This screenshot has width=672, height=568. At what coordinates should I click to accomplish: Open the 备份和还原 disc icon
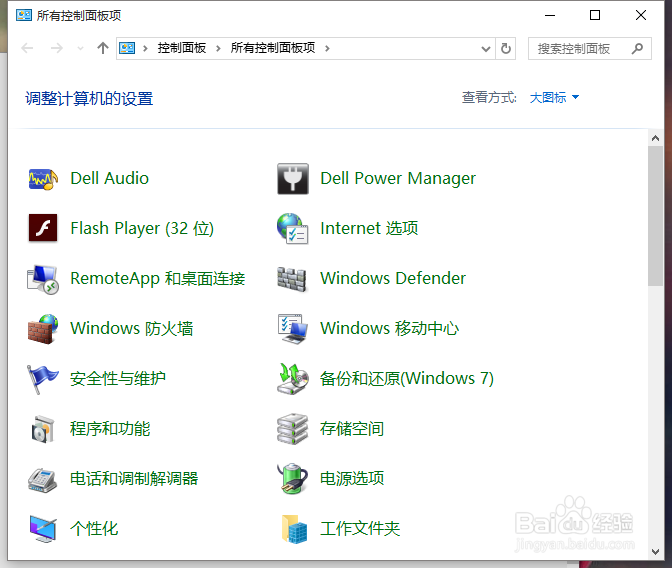[x=293, y=379]
